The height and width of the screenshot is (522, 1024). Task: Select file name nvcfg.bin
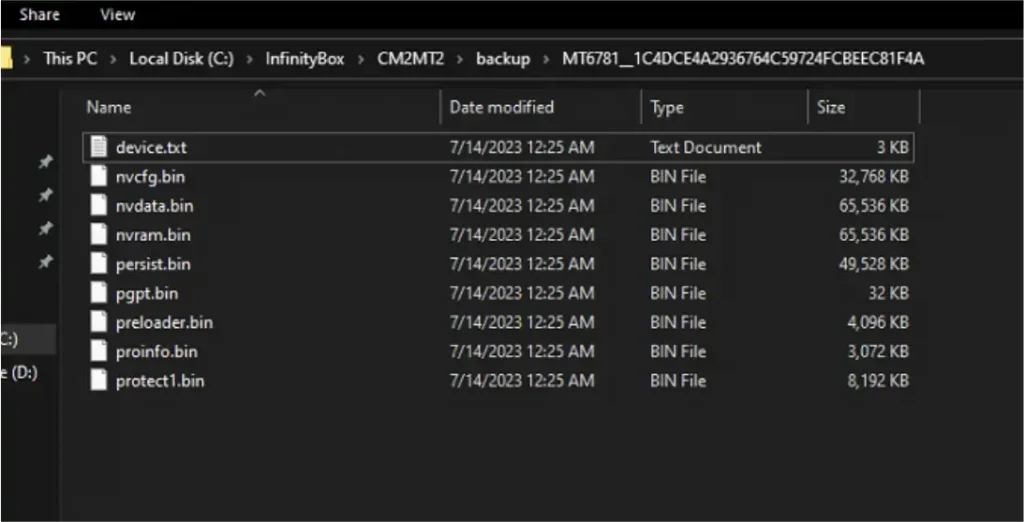point(152,176)
